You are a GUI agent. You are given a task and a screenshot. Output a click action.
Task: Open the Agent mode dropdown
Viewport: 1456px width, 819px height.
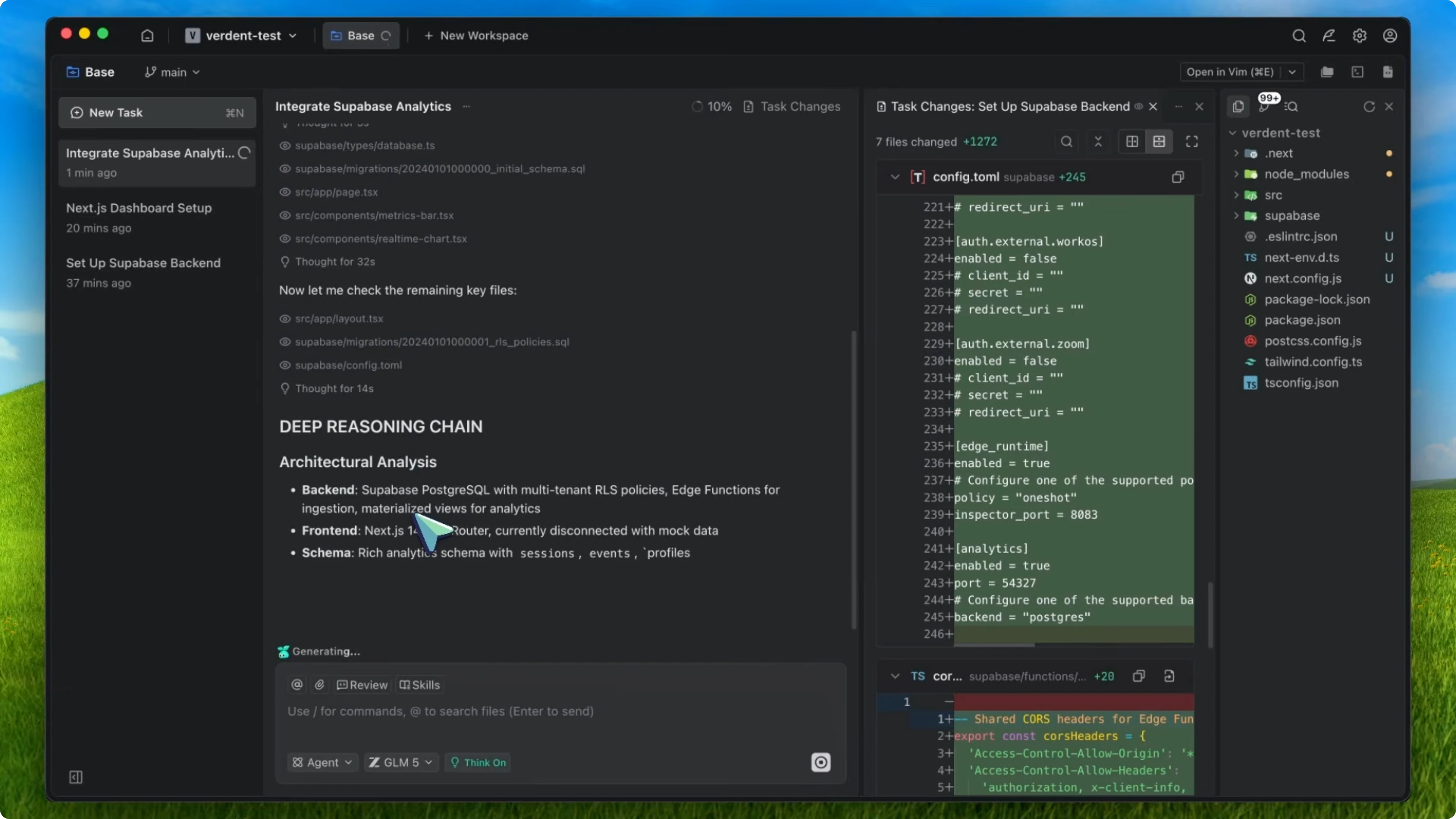click(322, 762)
